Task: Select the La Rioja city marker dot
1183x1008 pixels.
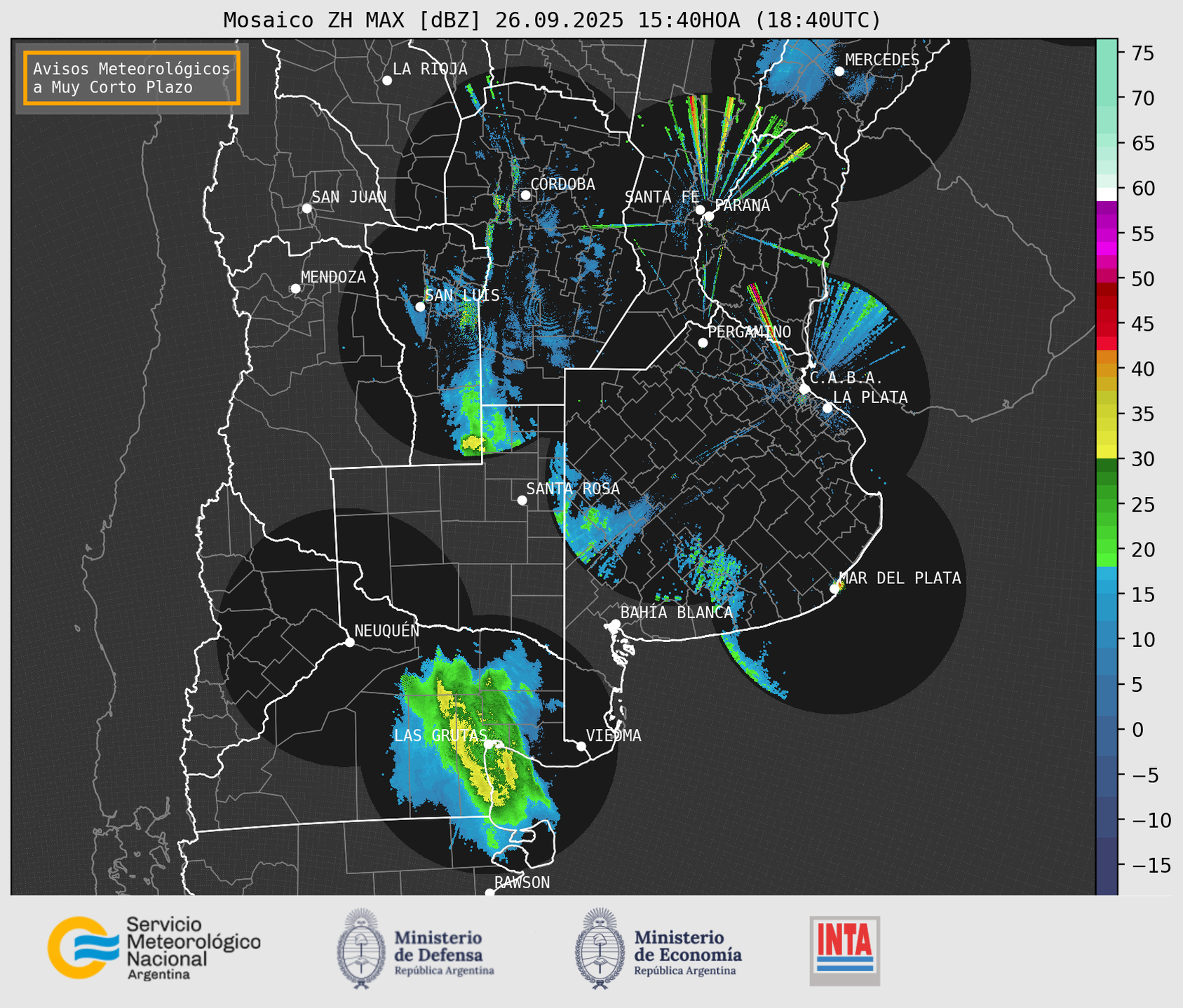Action: coord(387,81)
